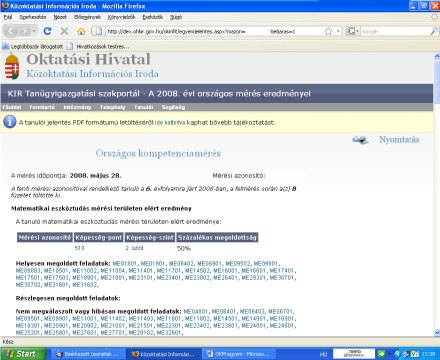Click the '2. szint' ability level value
Screen dimensions: 440x360
134,248
